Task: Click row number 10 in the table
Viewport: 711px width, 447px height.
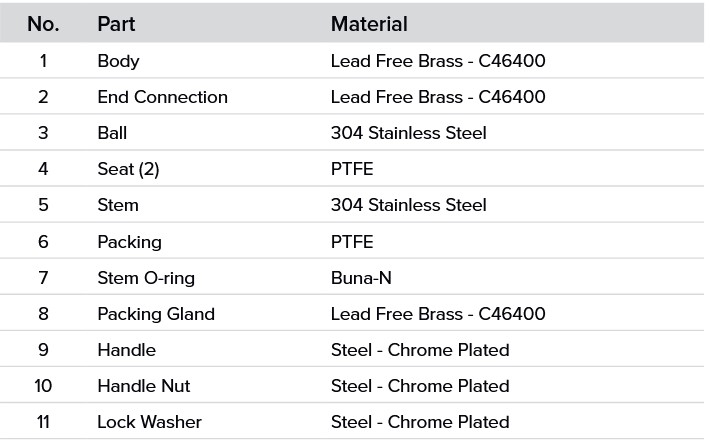Action: pyautogui.click(x=43, y=386)
